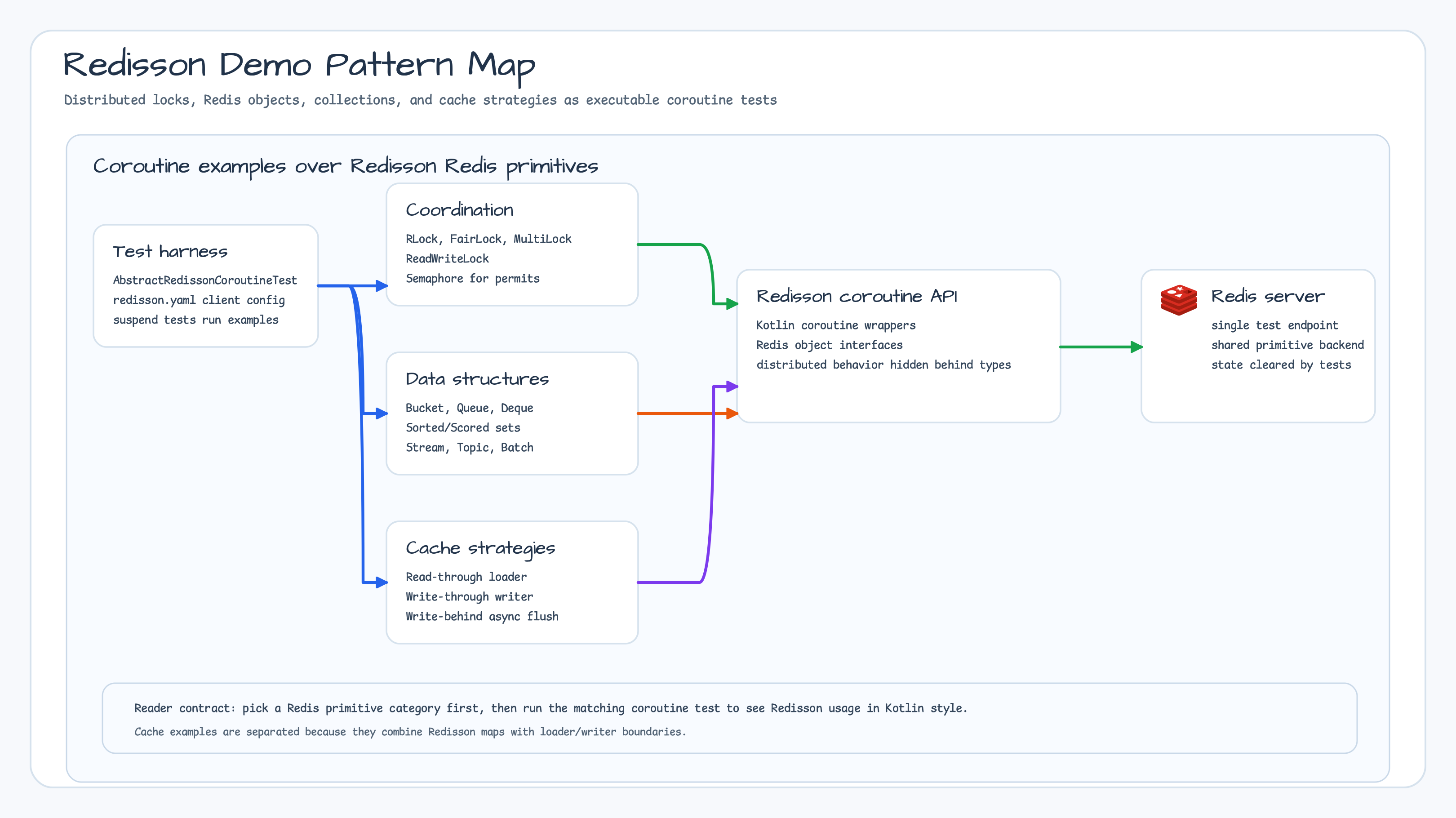
Task: Click the Reader contract sentence
Action: tap(550, 708)
